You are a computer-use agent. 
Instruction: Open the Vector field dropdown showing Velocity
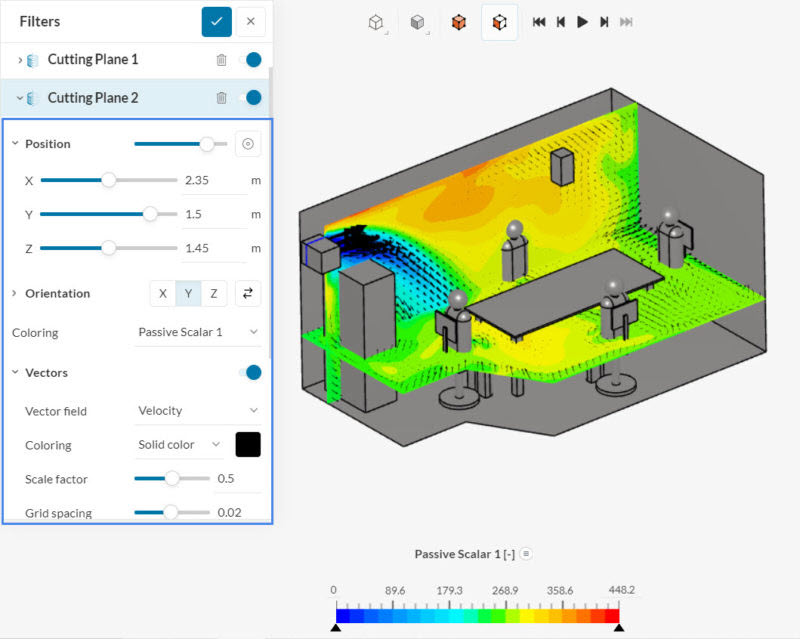[197, 411]
